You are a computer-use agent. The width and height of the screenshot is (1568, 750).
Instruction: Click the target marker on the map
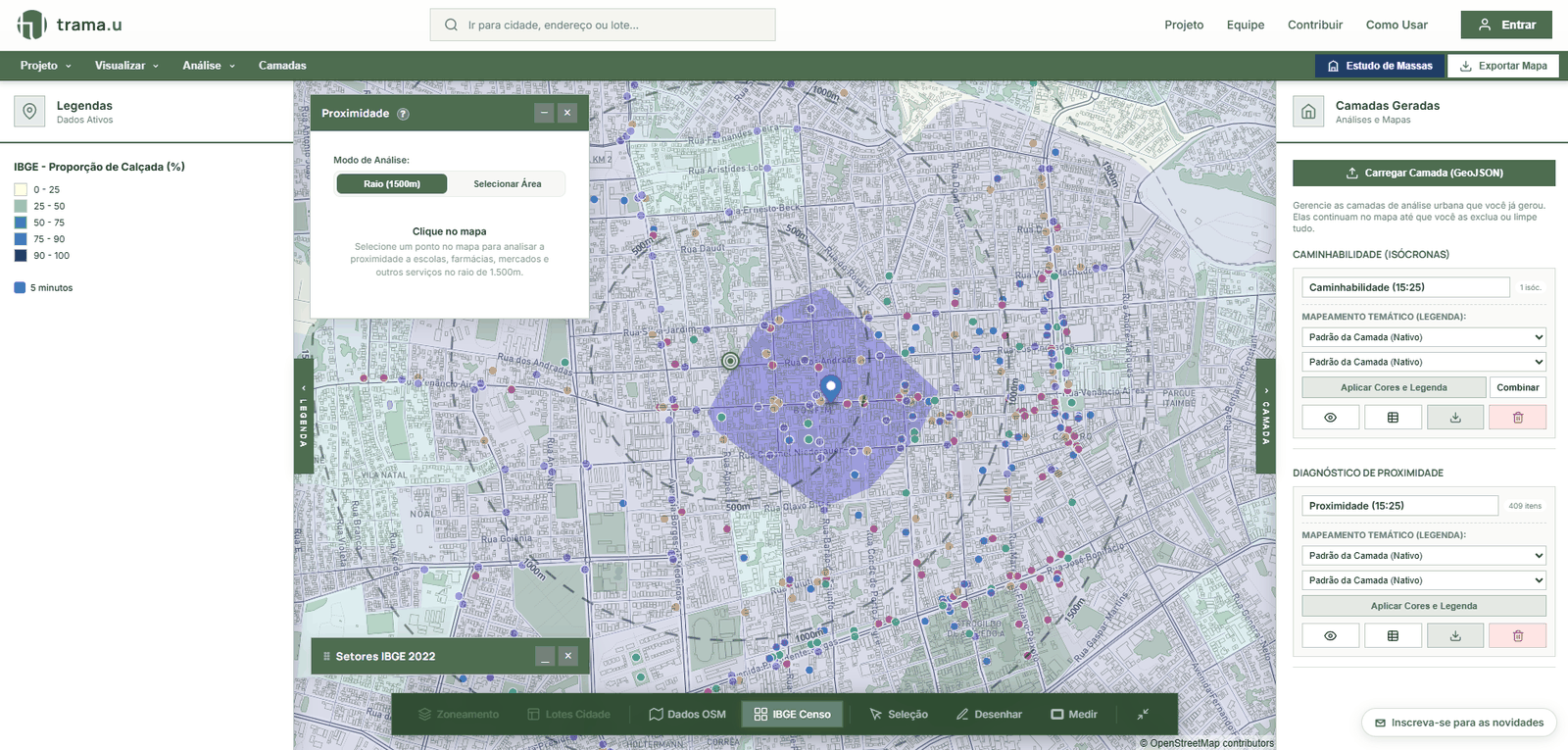730,361
